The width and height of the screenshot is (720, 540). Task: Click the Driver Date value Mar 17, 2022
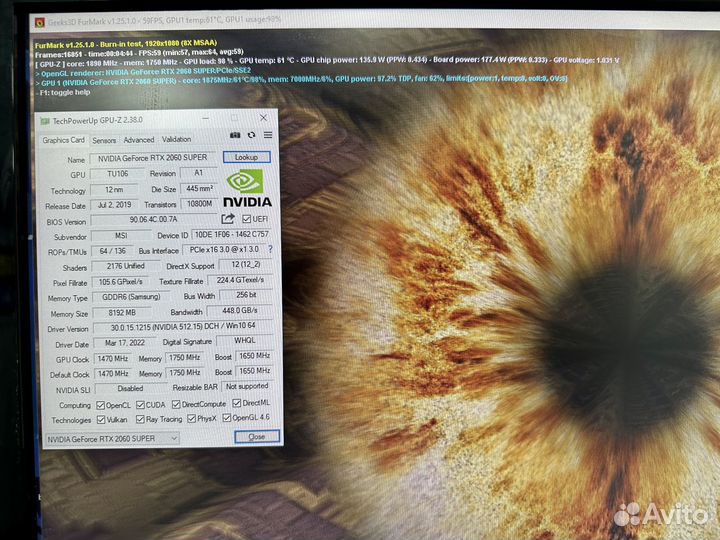pos(124,343)
